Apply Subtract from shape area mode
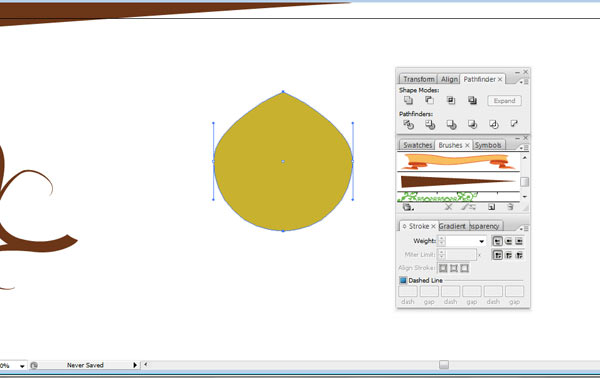 (x=429, y=101)
